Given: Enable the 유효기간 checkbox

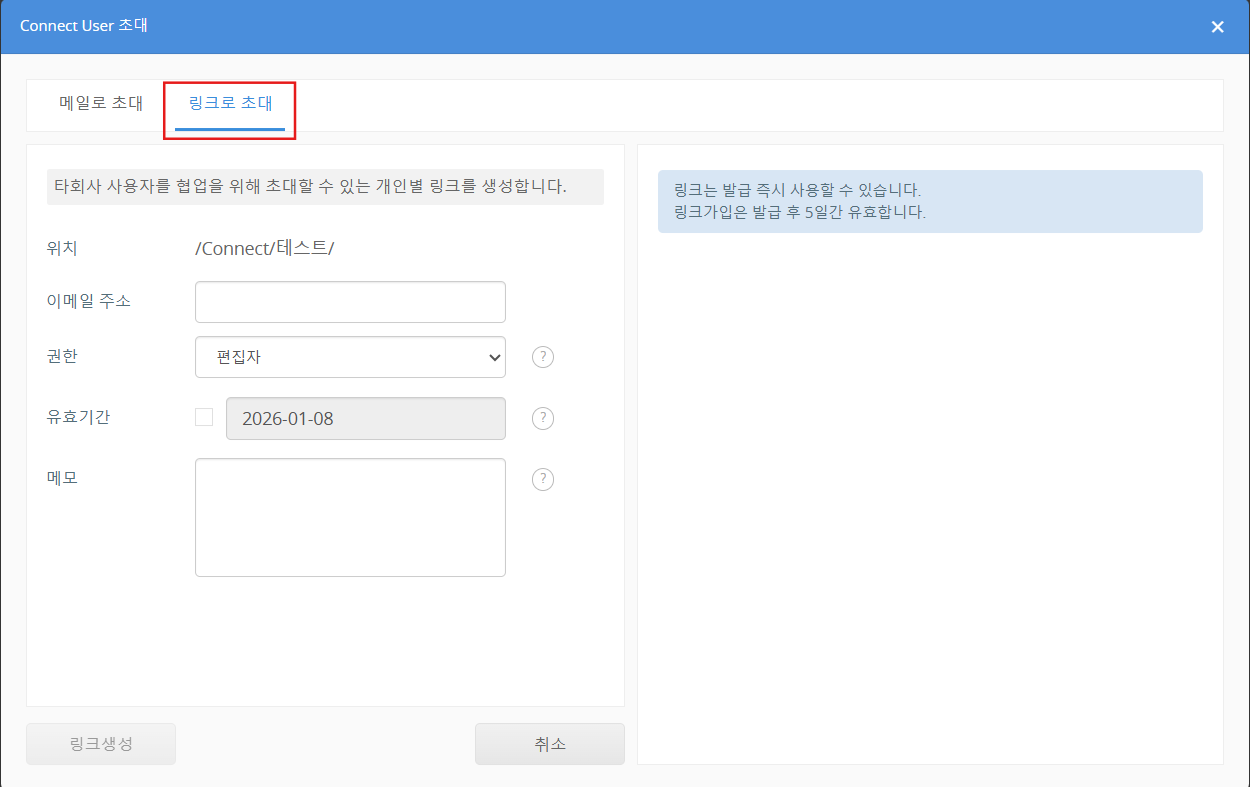Looking at the screenshot, I should click(204, 417).
